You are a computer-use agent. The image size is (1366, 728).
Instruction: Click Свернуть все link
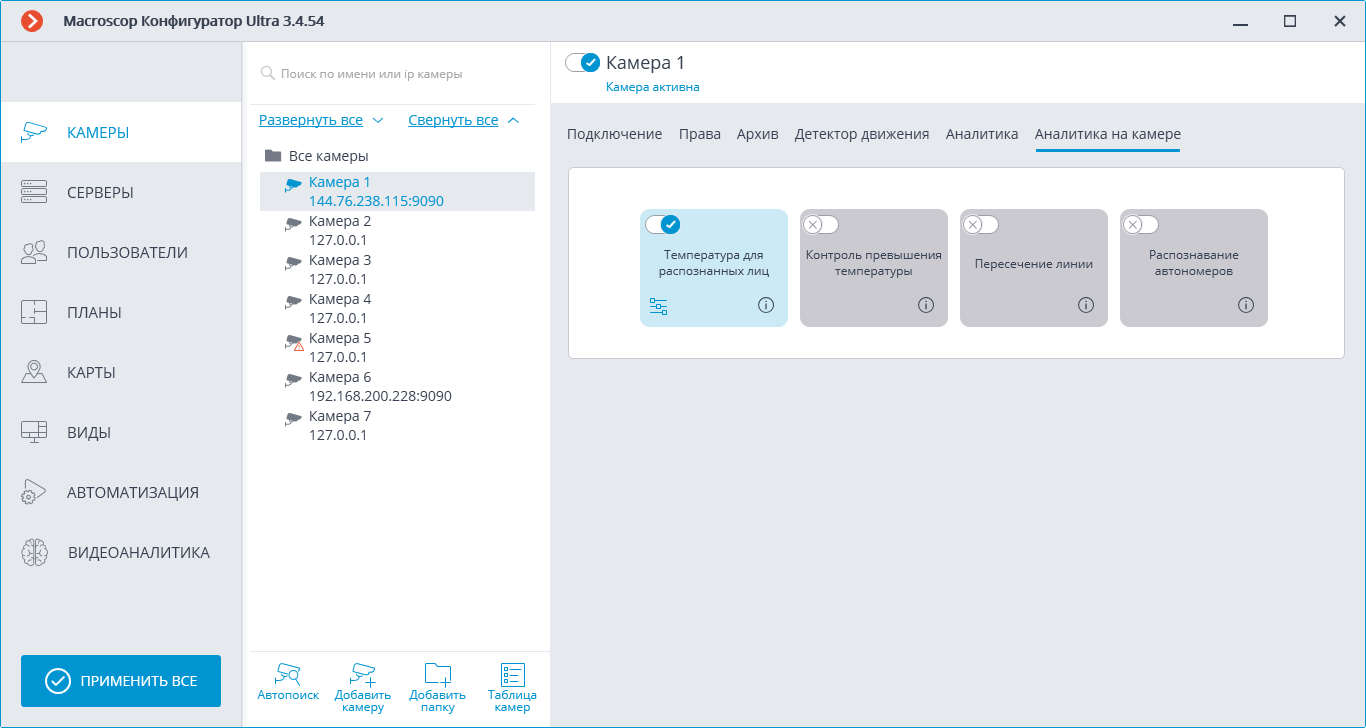tap(453, 120)
